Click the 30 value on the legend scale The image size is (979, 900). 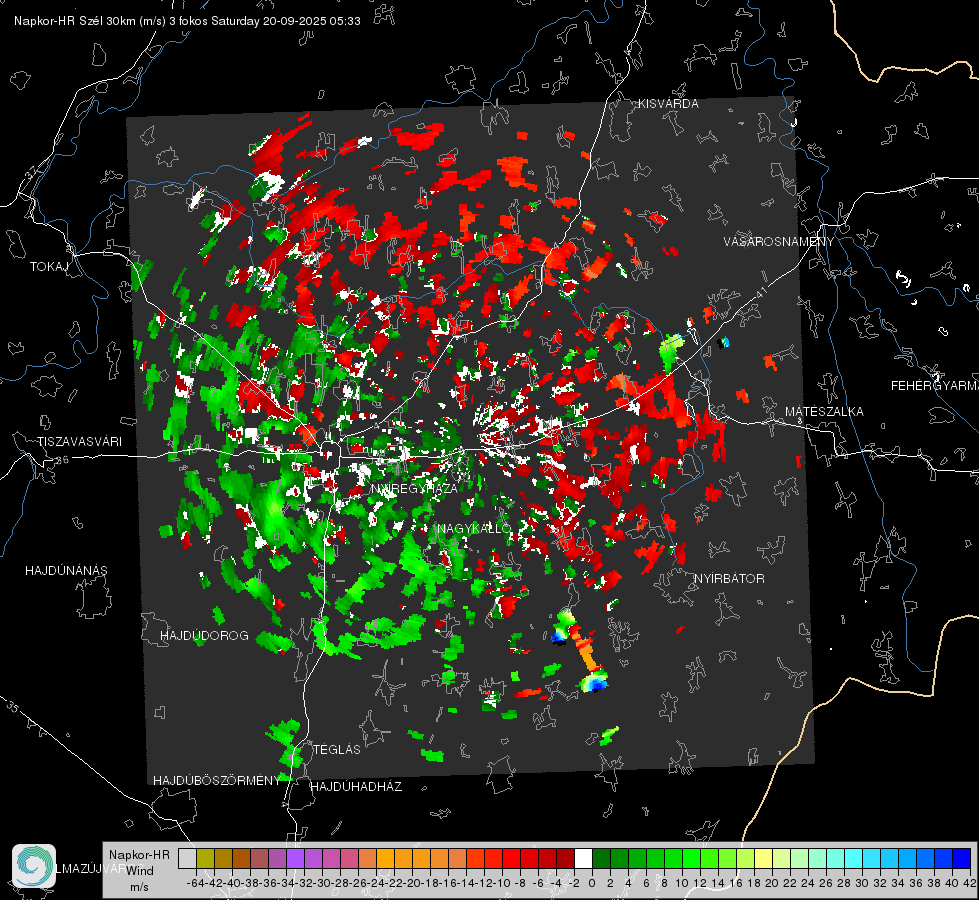click(x=862, y=883)
